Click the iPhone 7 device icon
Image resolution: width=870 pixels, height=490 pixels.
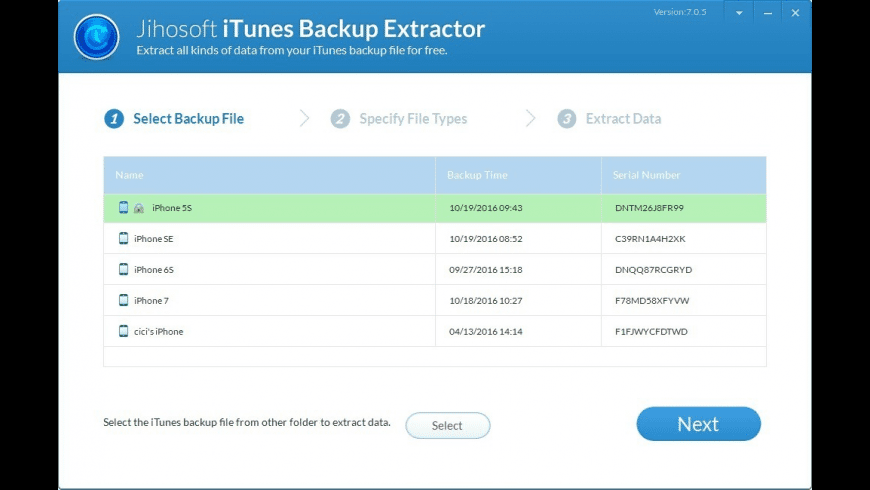[123, 300]
